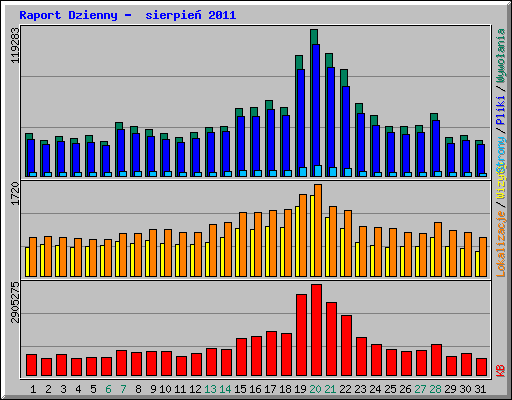Viewport: 512px width, 400px height.
Task: Click the 119283 axis value label
Action: pos(15,45)
